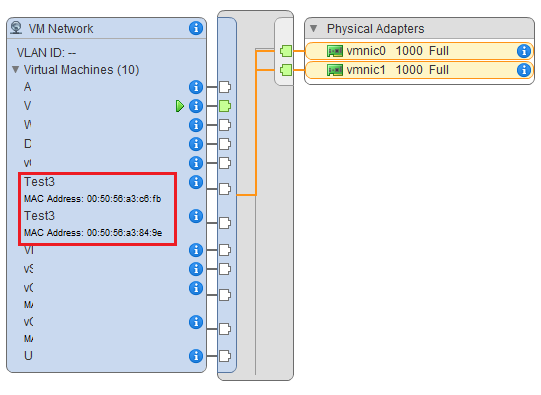Show info for powered-on VM V
The image size is (541, 395).
(196, 106)
